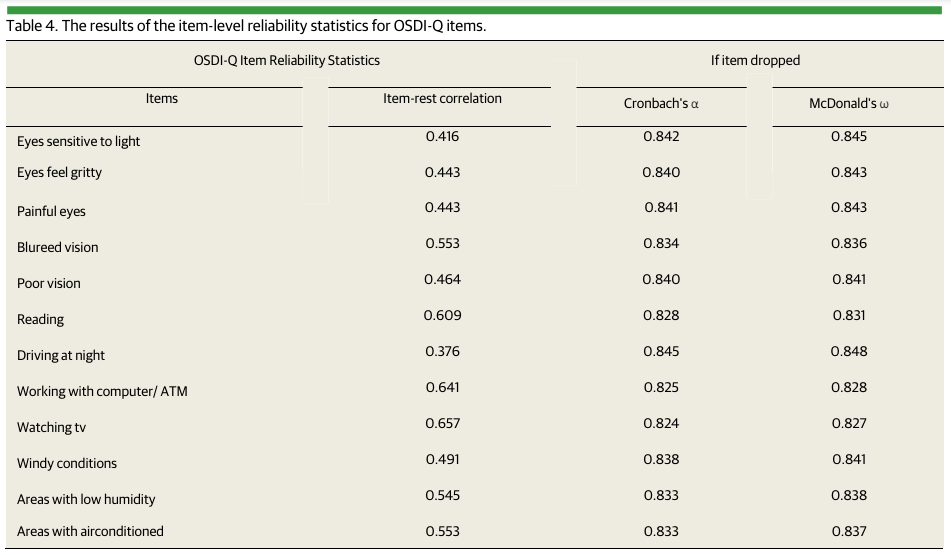Click the "Blureed vision" item label
Screen dimensions: 951x555
(58, 248)
